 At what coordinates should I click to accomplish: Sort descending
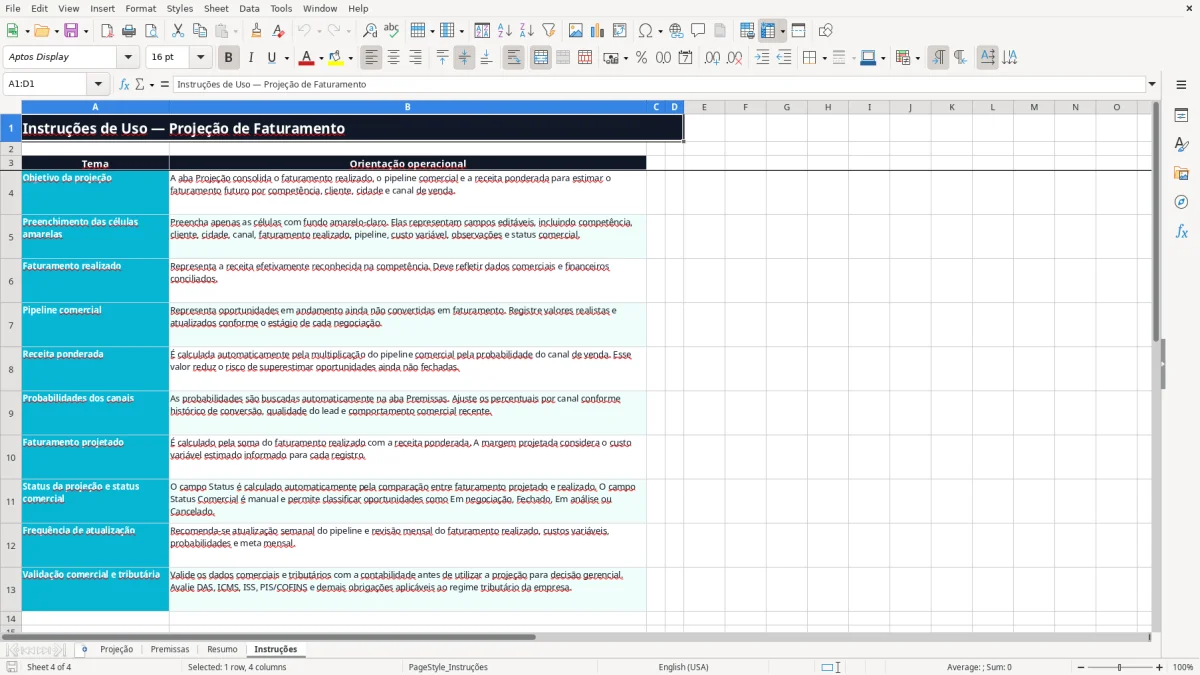pyautogui.click(x=527, y=31)
